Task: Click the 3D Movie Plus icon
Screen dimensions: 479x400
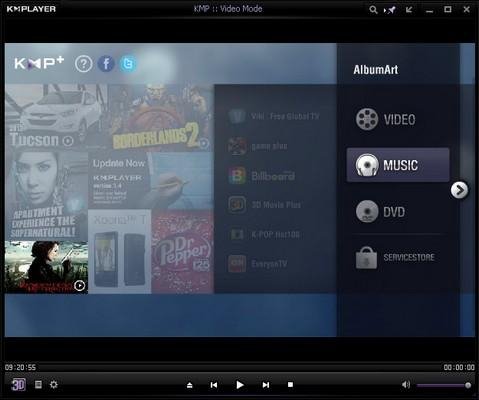Action: coord(237,205)
